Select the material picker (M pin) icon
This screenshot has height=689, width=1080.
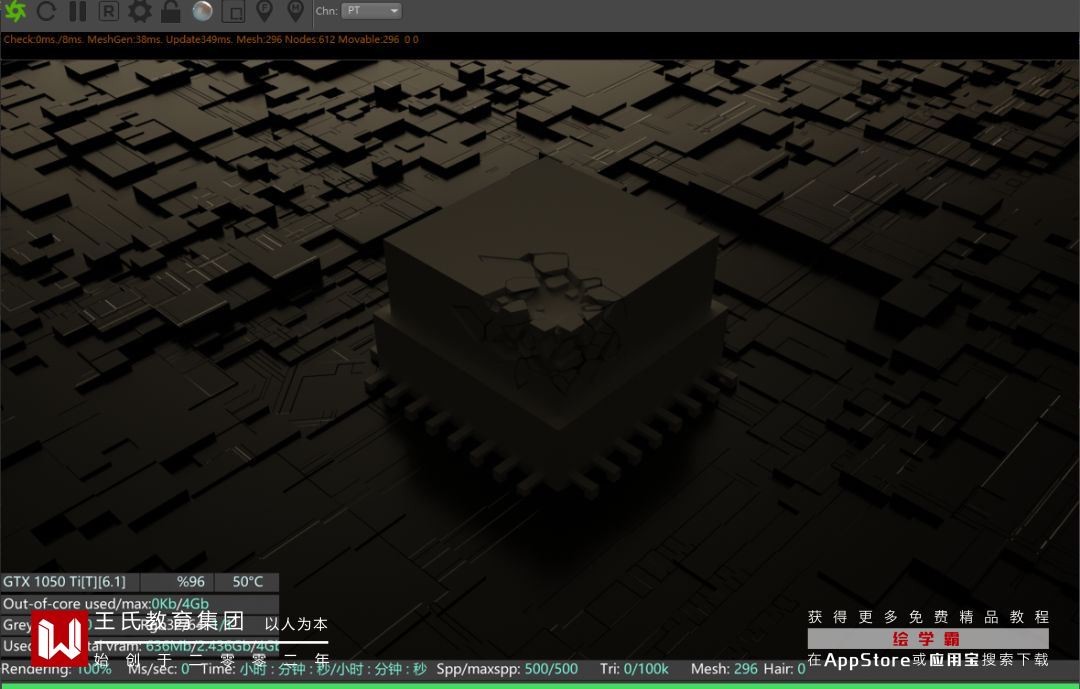click(295, 10)
